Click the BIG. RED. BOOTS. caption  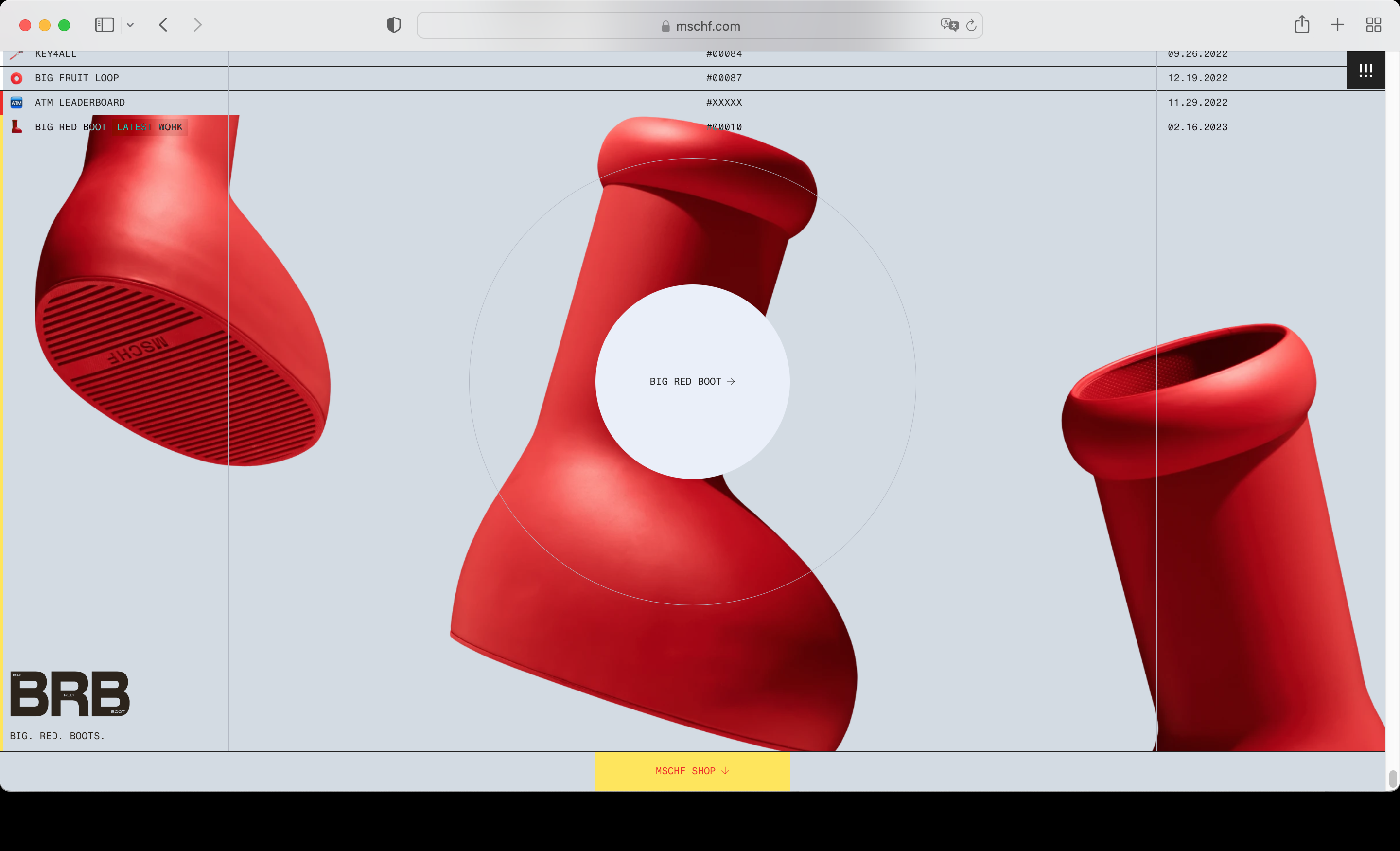[57, 736]
